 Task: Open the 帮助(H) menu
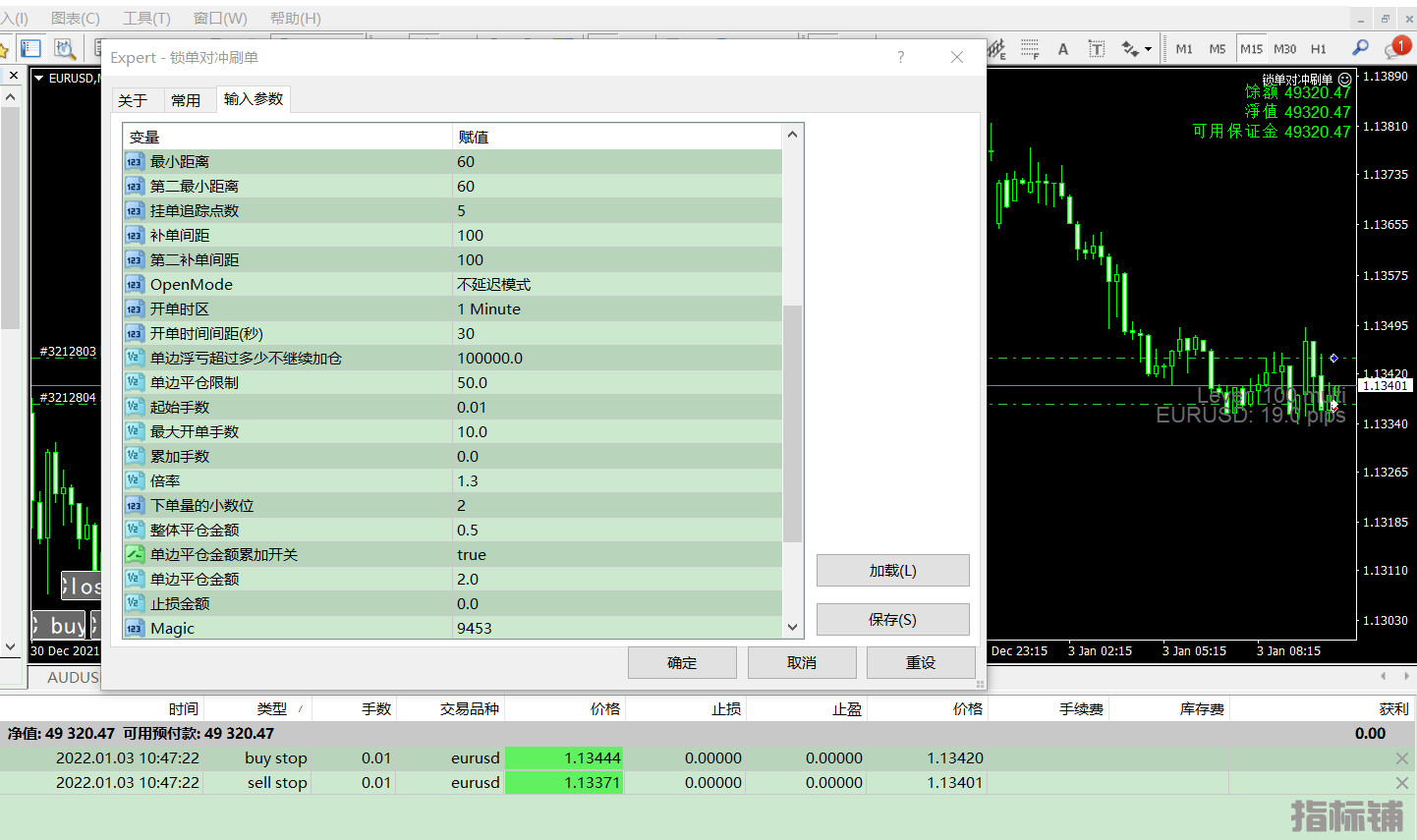(x=295, y=18)
